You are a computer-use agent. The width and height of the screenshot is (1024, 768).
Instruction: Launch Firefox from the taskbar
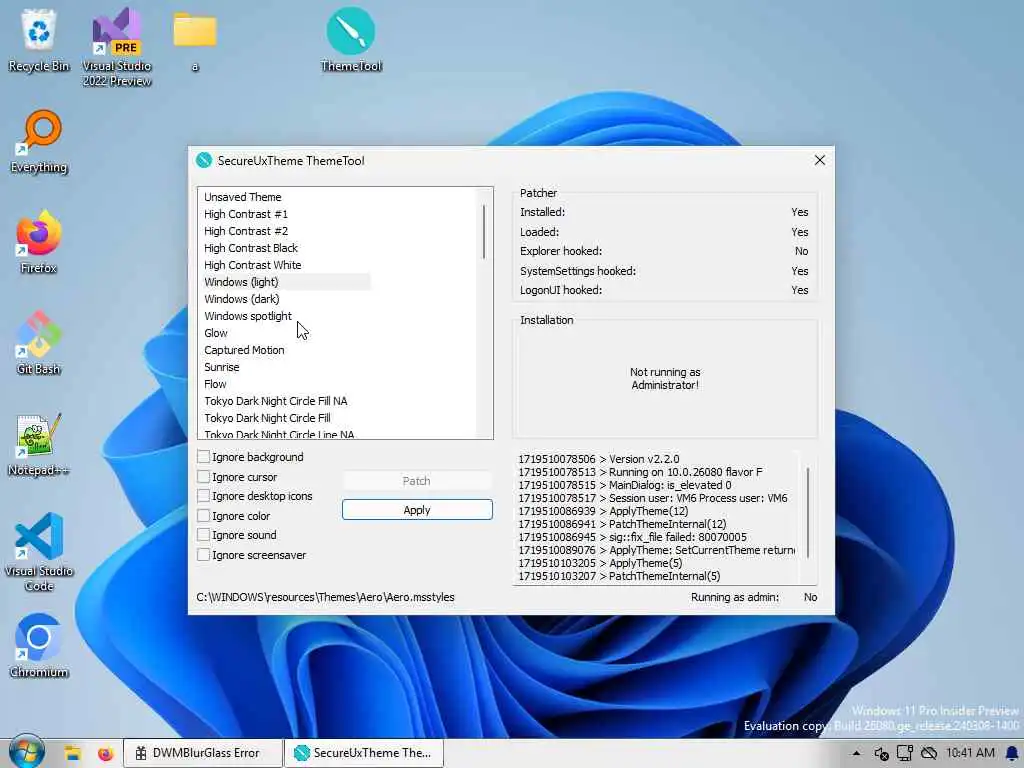(x=105, y=753)
